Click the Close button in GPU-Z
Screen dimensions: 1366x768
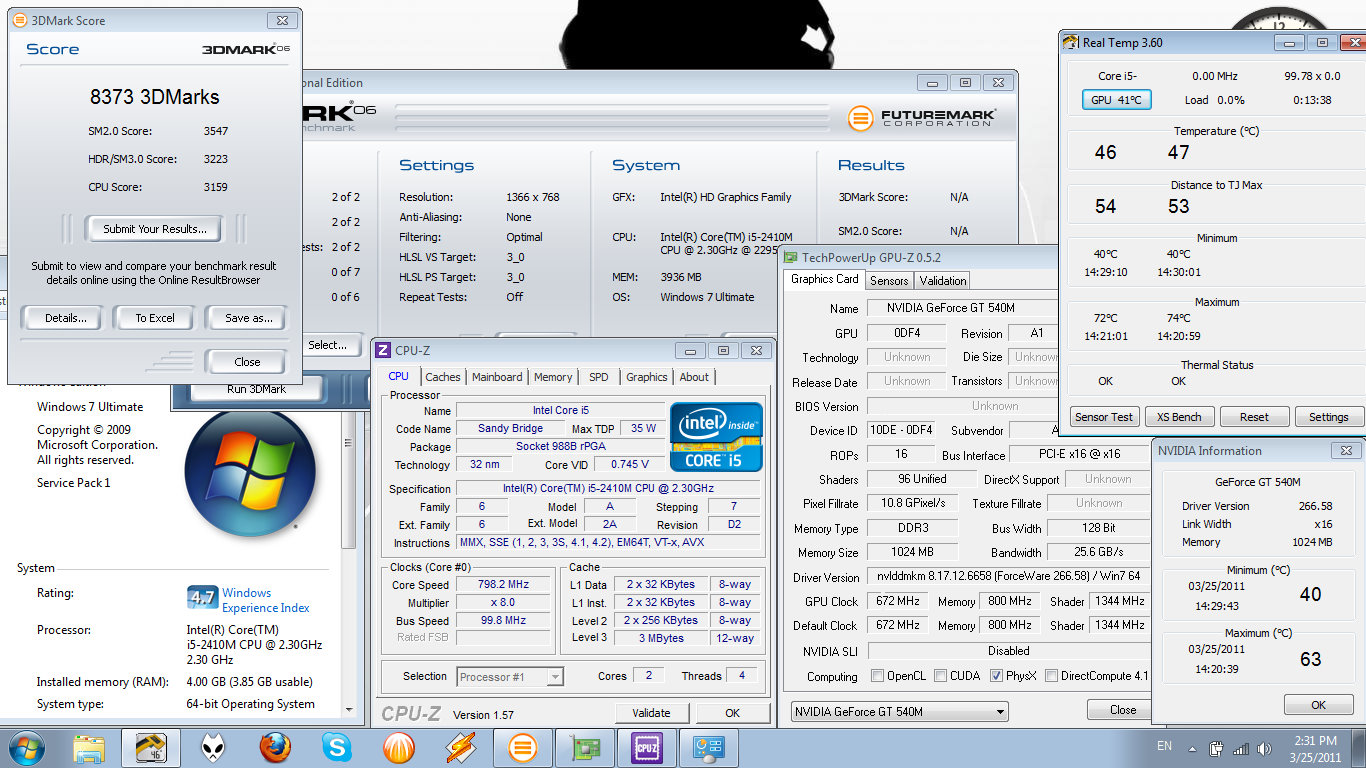1123,710
